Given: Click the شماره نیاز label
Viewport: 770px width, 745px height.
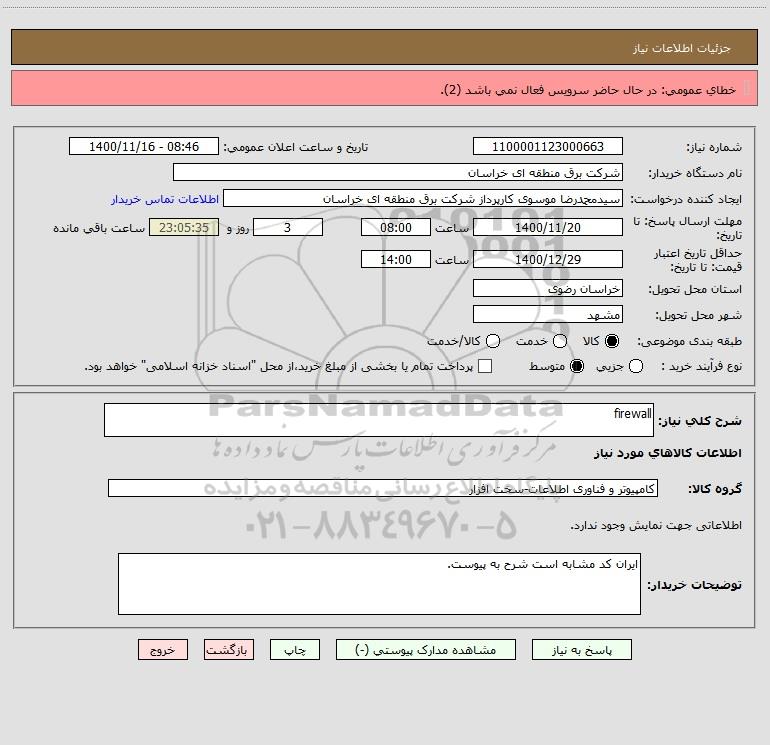Looking at the screenshot, I should pos(714,147).
